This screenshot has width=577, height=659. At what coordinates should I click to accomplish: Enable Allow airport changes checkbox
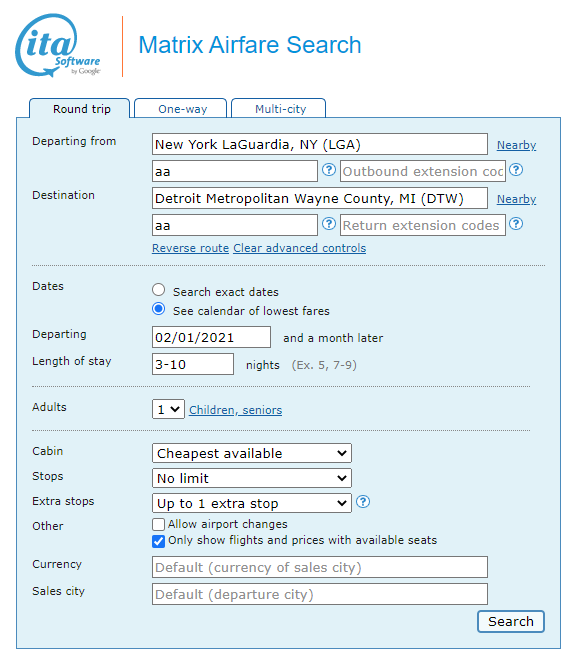click(158, 525)
